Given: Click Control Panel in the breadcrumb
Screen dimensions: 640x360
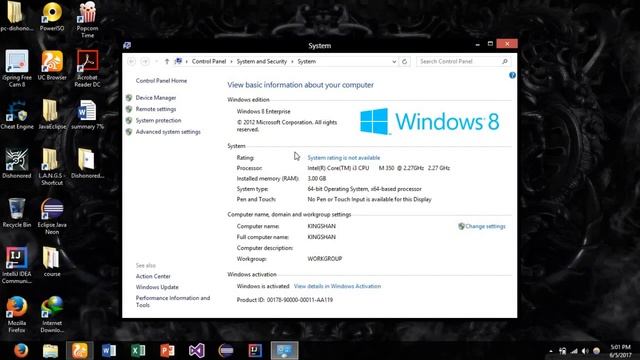Looking at the screenshot, I should (x=209, y=61).
